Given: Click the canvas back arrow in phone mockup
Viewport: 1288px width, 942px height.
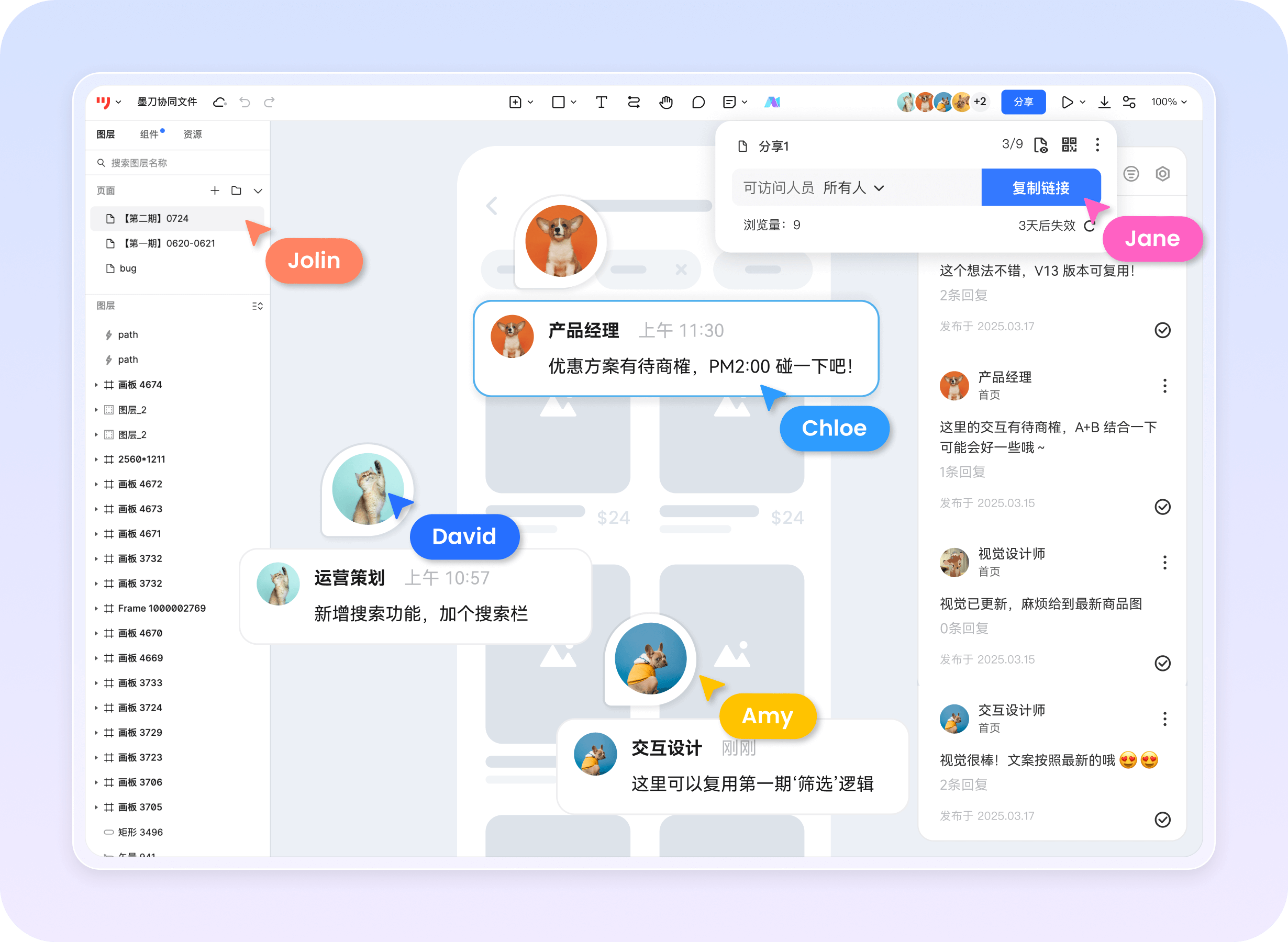Looking at the screenshot, I should click(x=492, y=206).
